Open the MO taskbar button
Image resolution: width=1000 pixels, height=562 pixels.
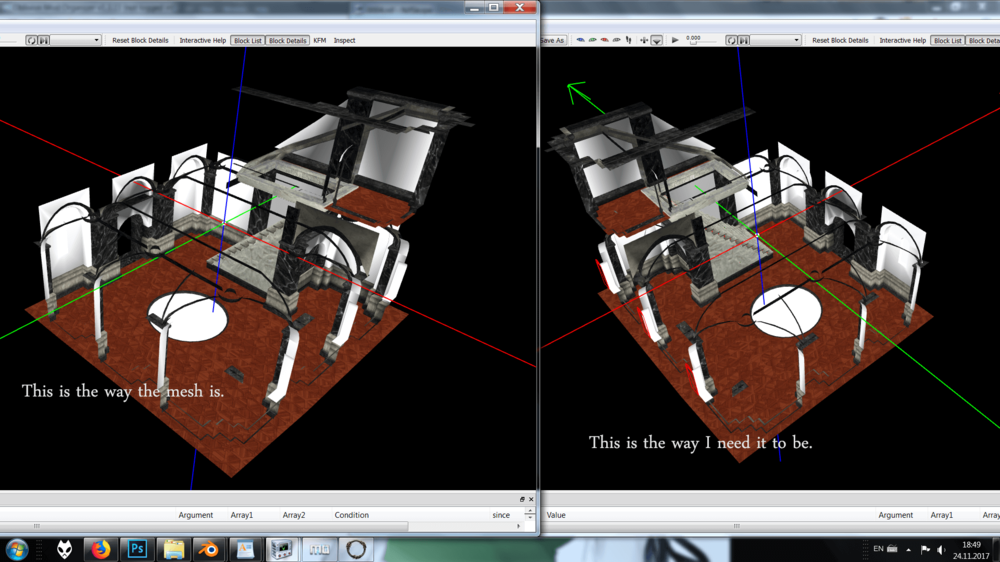pyautogui.click(x=319, y=549)
